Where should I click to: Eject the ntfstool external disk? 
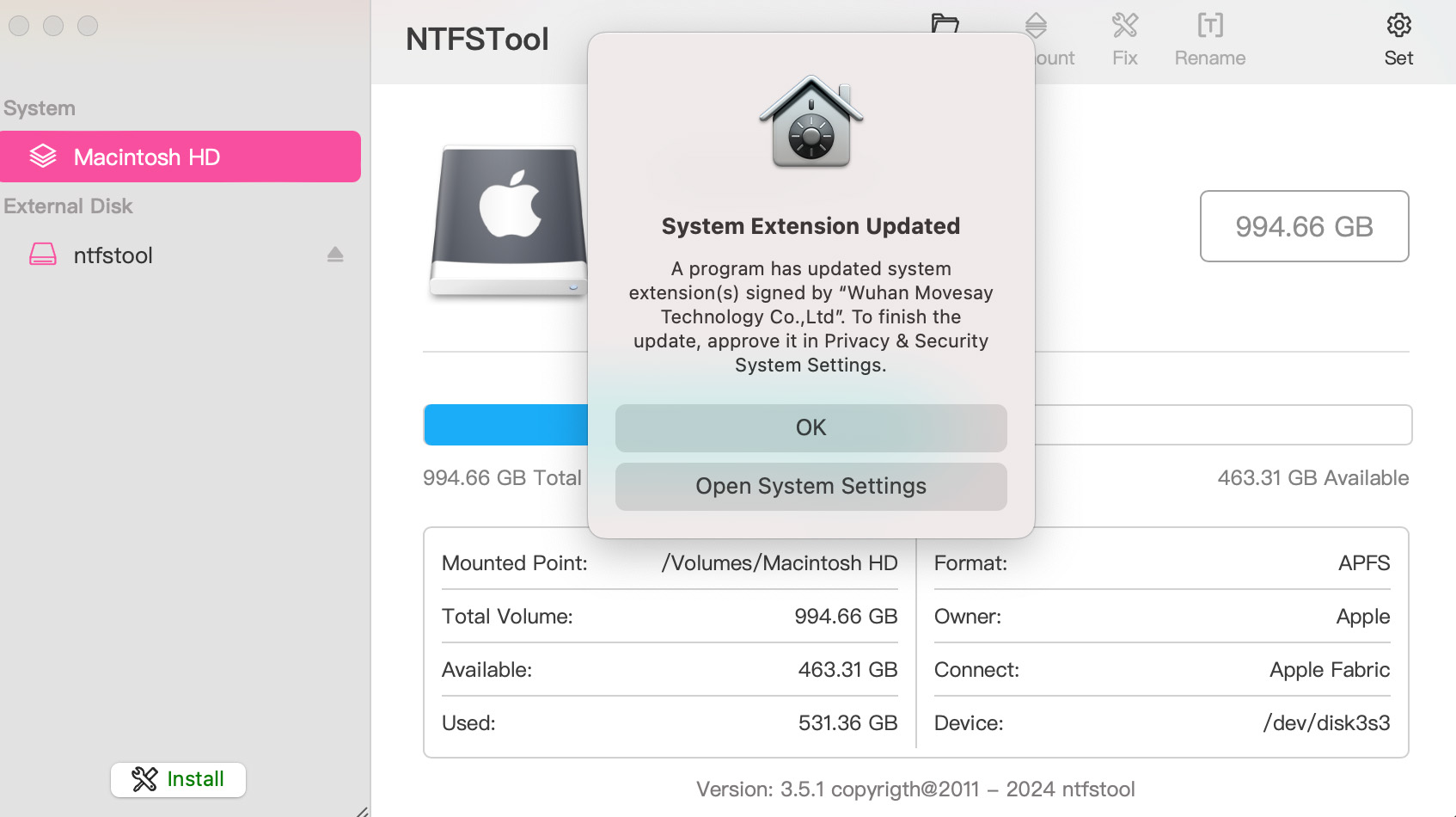(335, 255)
